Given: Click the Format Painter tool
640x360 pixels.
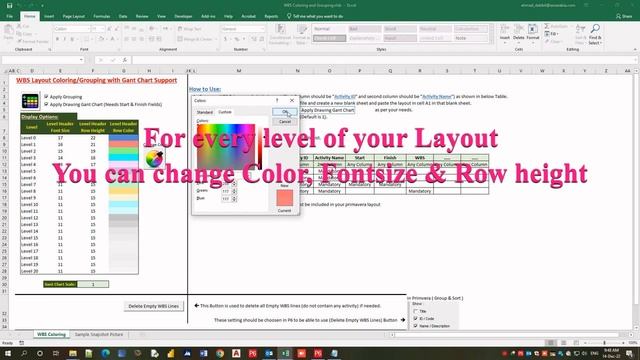Looking at the screenshot, I should (x=33, y=41).
